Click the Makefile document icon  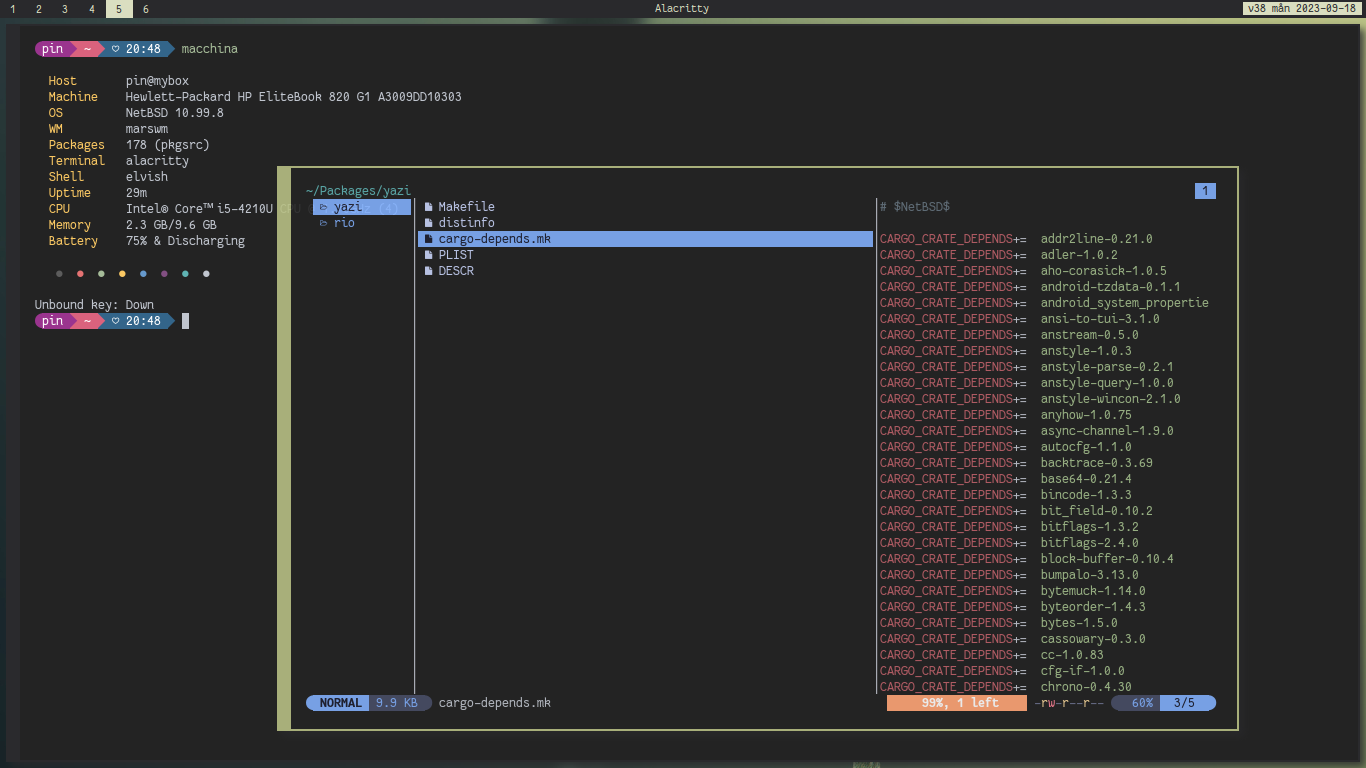click(x=429, y=206)
